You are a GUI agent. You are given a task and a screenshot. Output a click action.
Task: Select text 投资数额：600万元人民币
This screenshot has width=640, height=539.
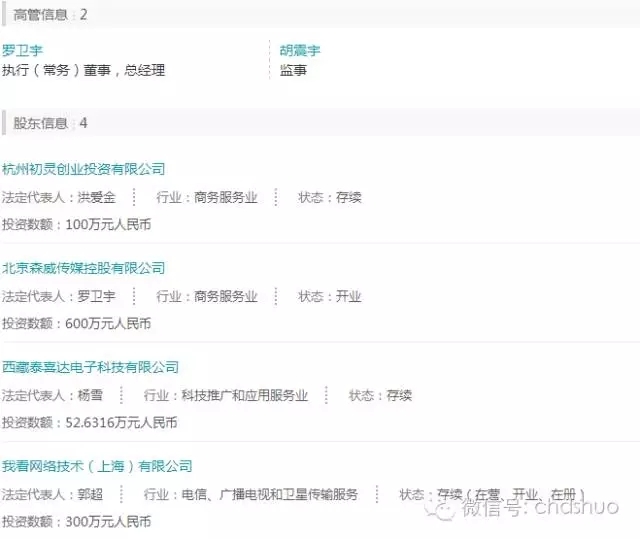77,324
